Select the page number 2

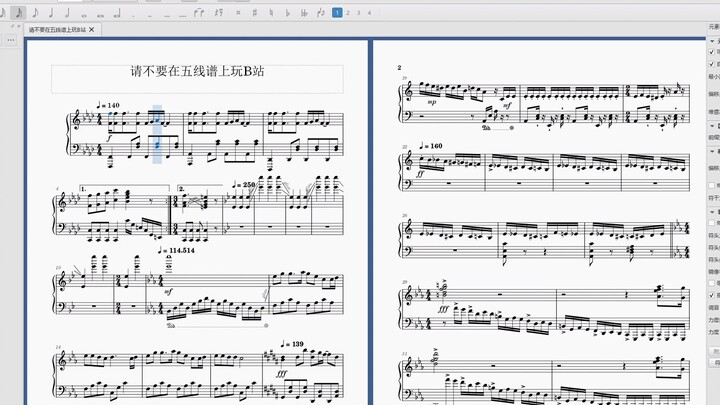tap(399, 68)
